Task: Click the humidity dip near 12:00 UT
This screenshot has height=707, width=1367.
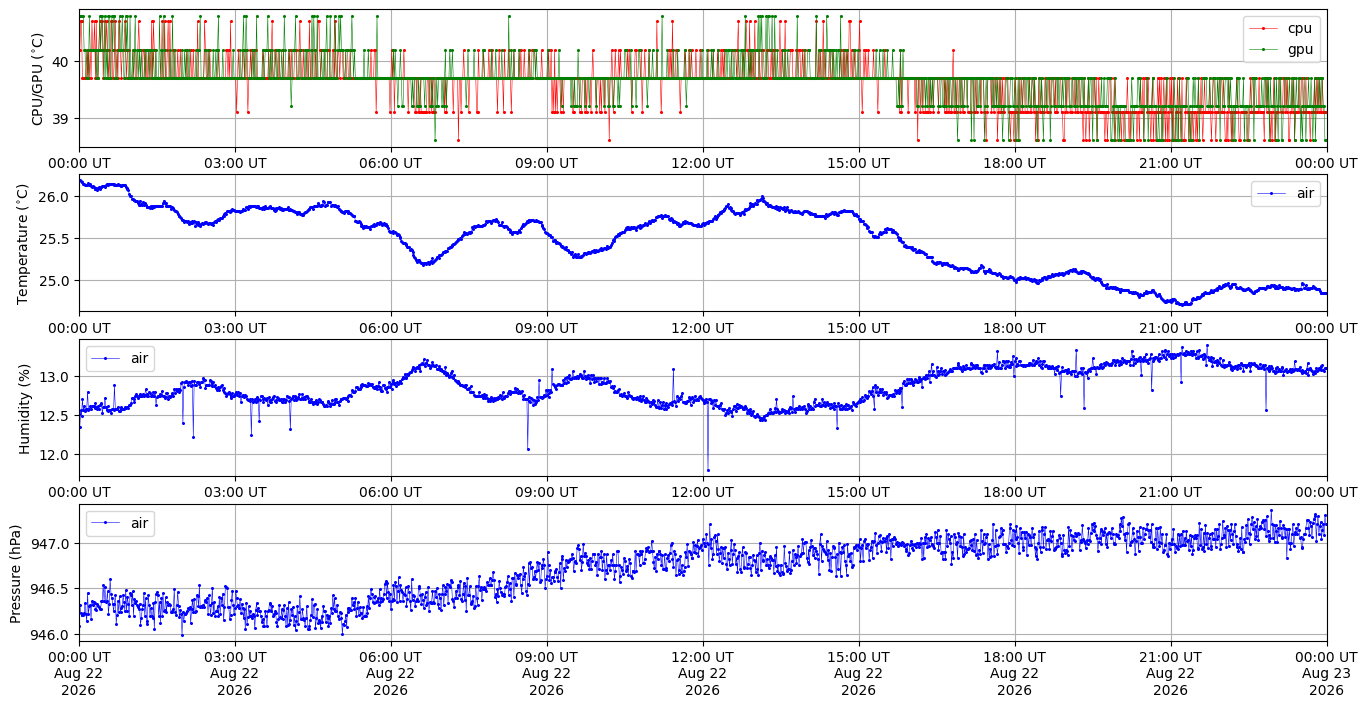Action: click(x=708, y=469)
